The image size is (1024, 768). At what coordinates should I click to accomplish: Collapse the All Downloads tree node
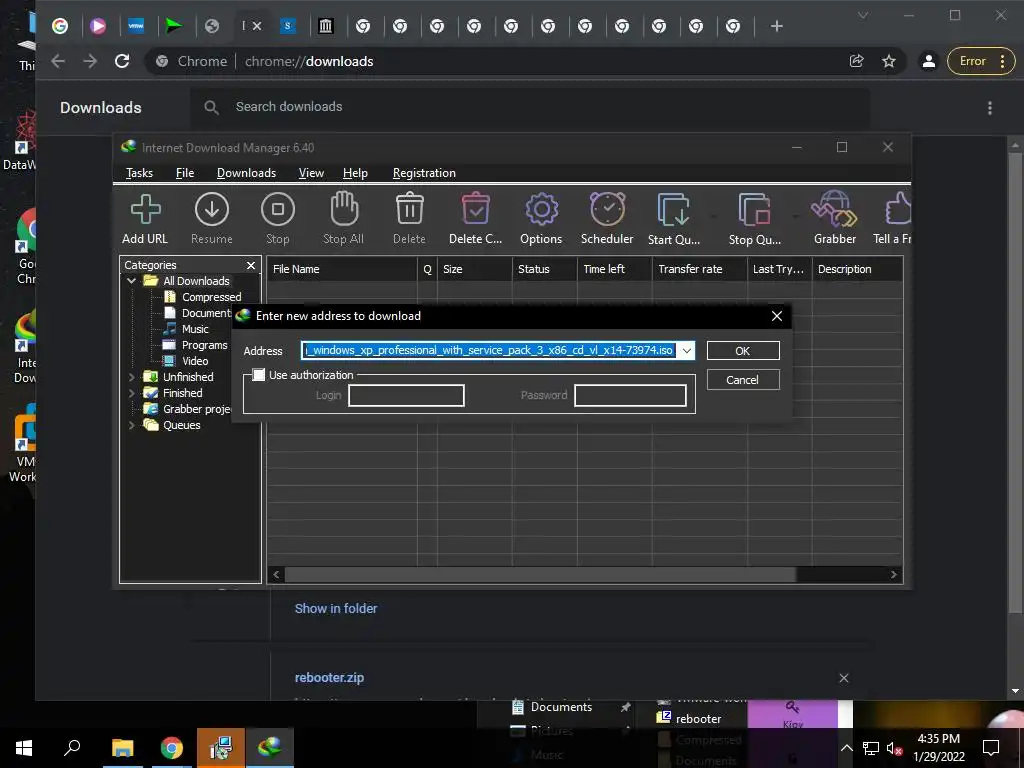point(131,281)
